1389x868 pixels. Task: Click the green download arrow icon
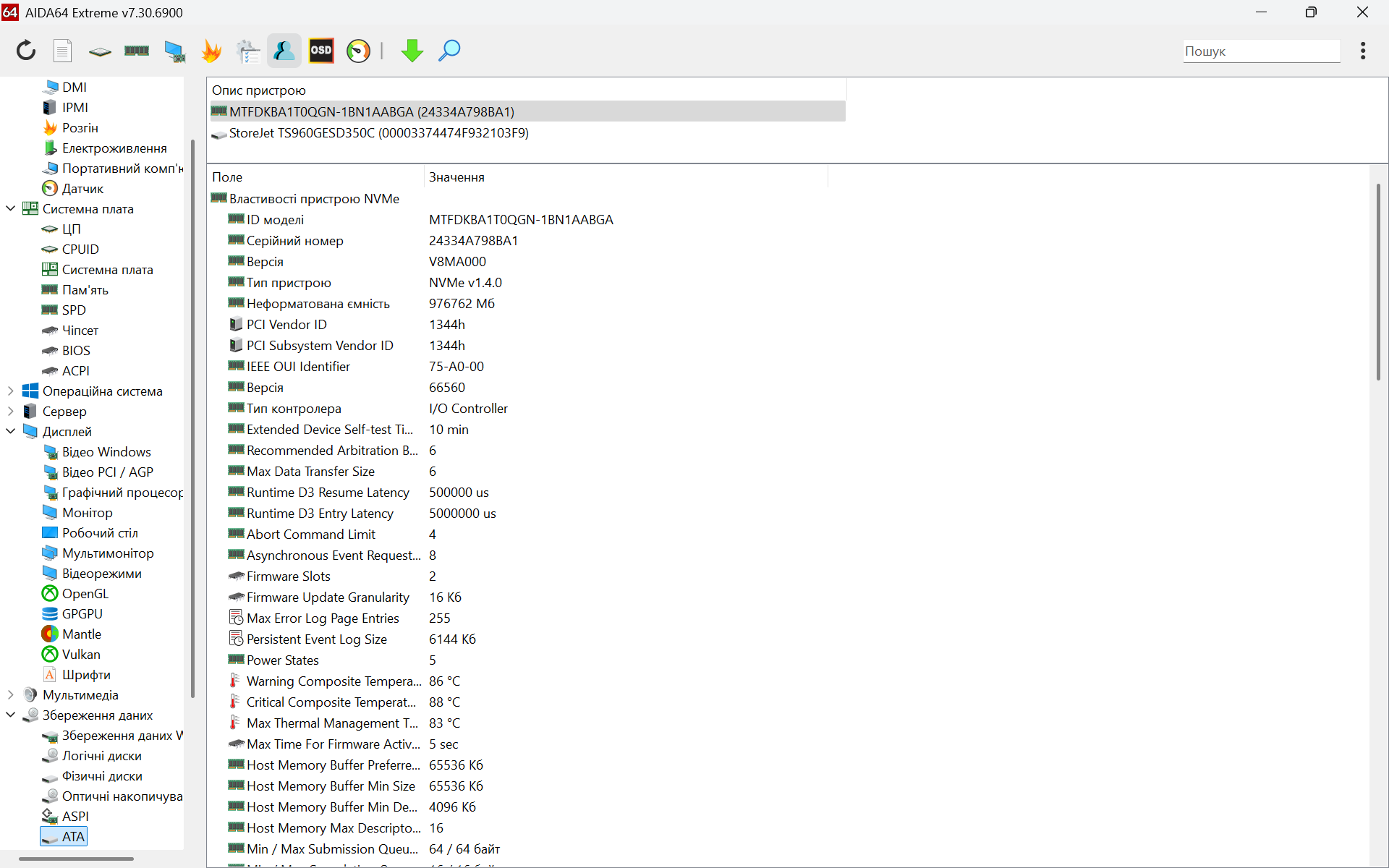412,51
